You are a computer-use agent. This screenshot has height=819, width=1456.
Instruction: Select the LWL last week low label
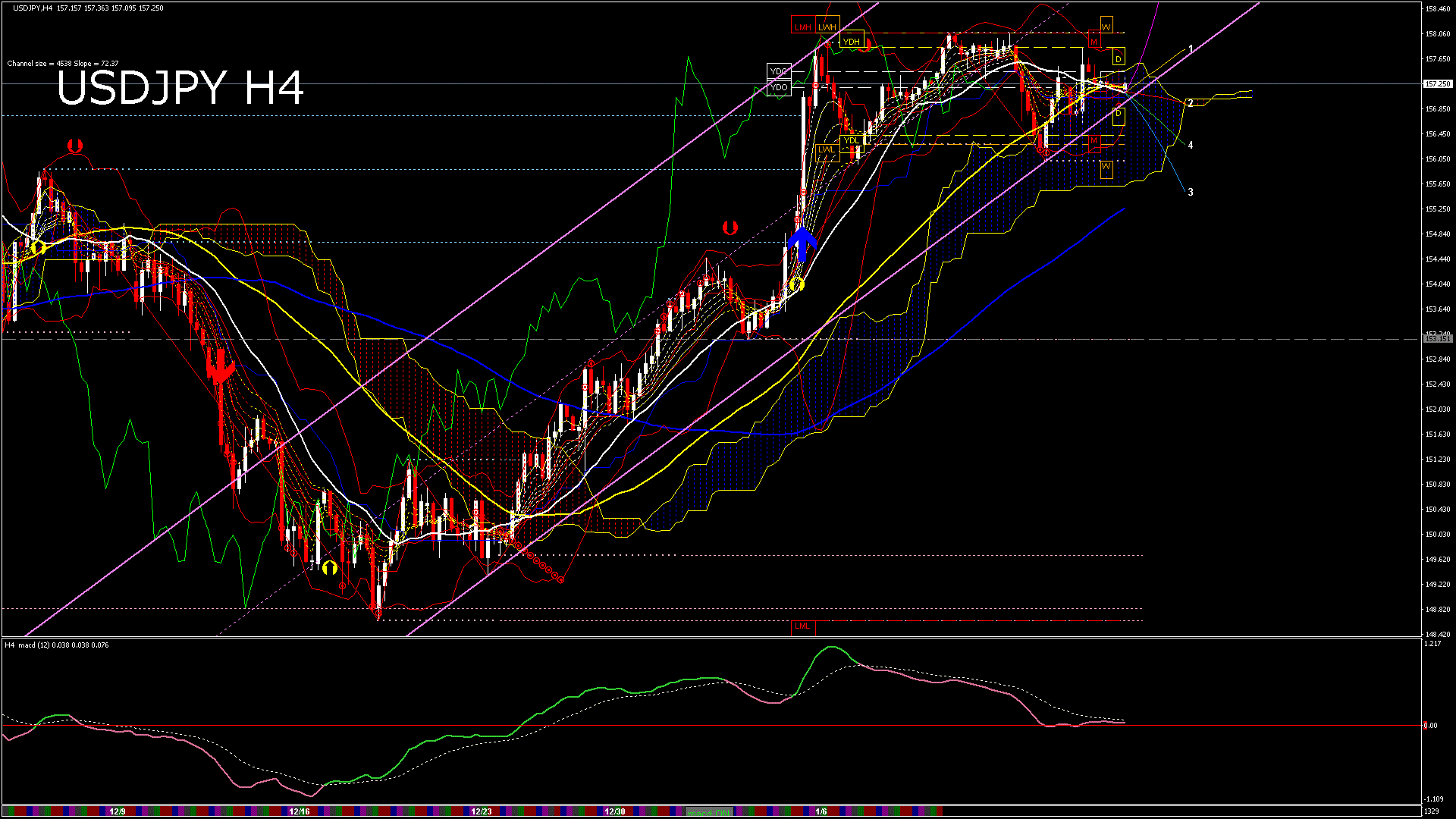tap(826, 150)
